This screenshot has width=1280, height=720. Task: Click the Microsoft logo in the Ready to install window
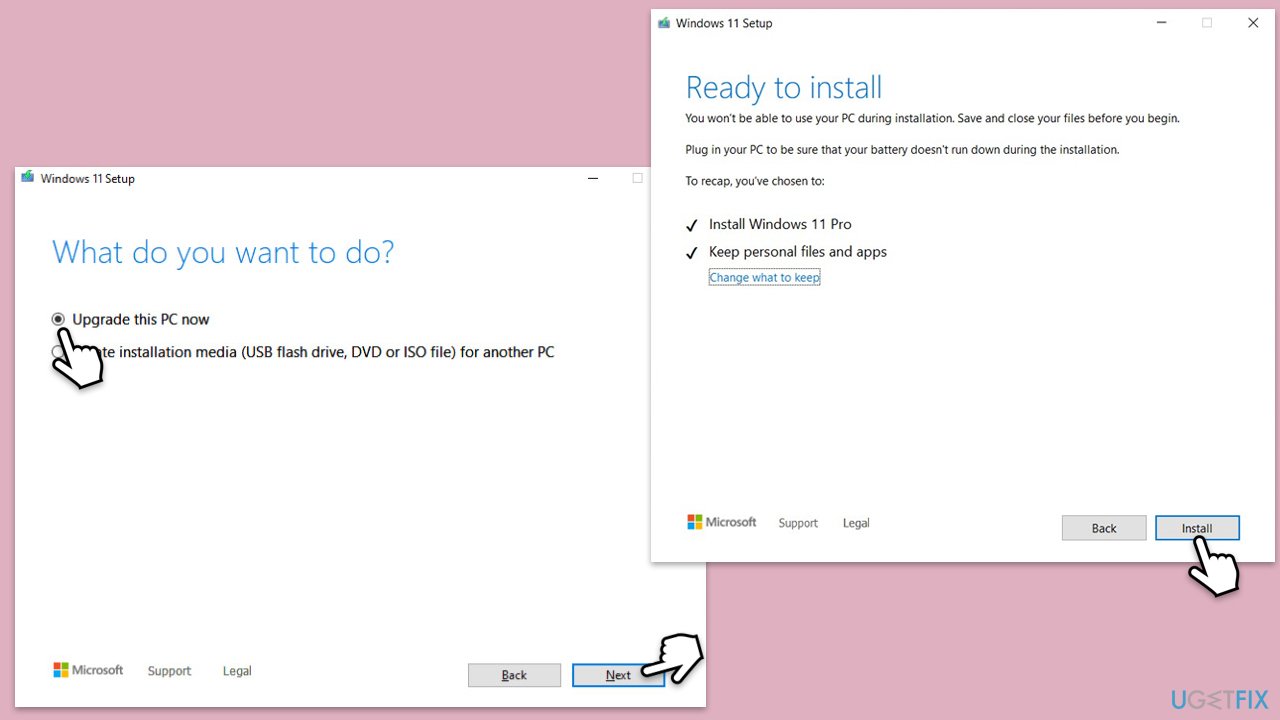coord(721,522)
